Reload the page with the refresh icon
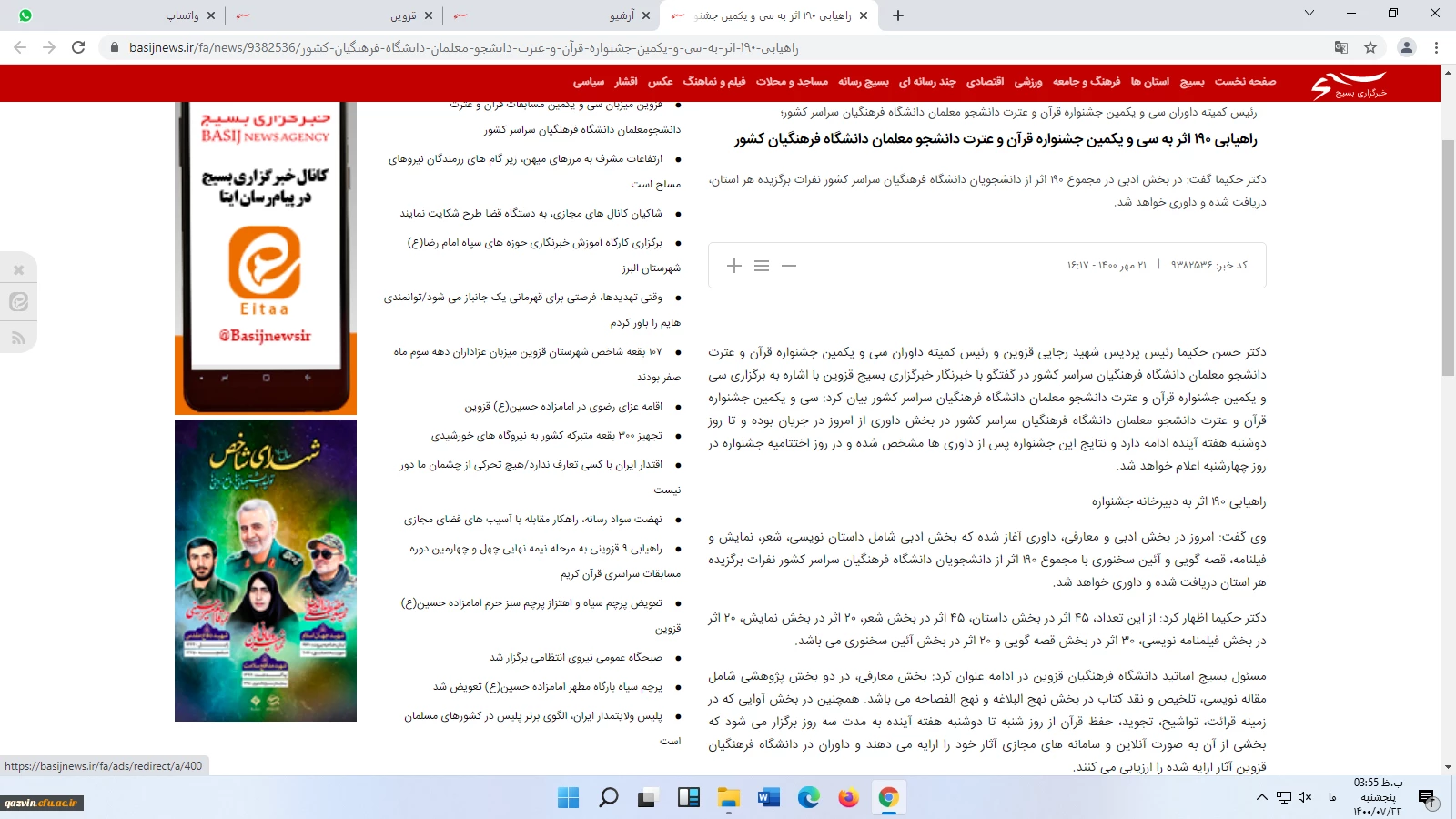This screenshot has width=1456, height=819. [x=78, y=47]
